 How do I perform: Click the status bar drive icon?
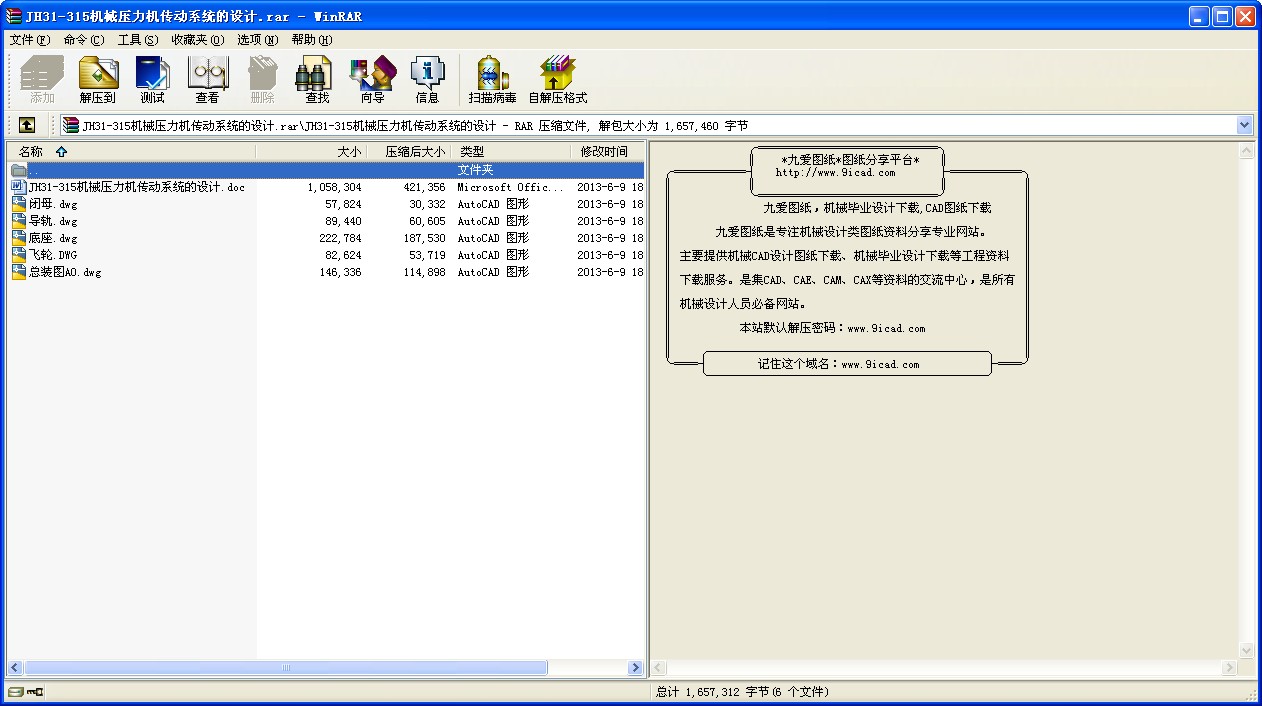point(14,692)
